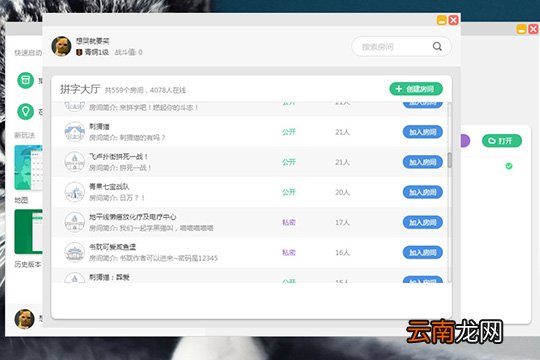
Task: Click the 拼字大厅 heading
Action: (80, 89)
